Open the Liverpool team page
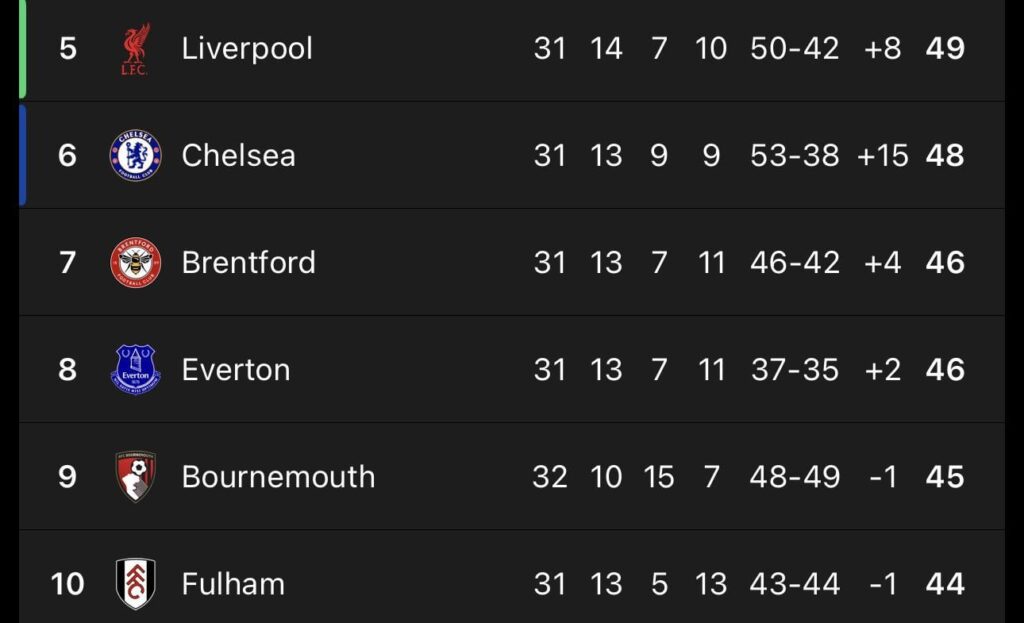This screenshot has width=1024, height=623. pos(247,49)
